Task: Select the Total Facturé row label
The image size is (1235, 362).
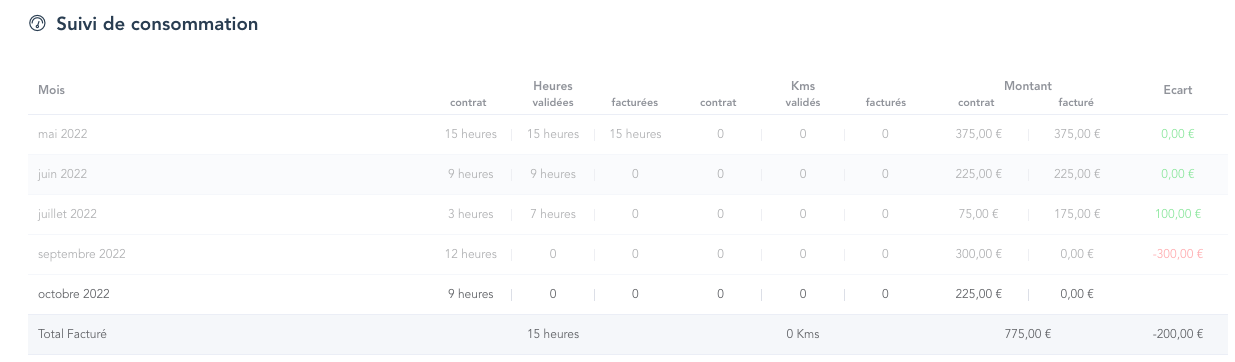Action: (x=72, y=334)
